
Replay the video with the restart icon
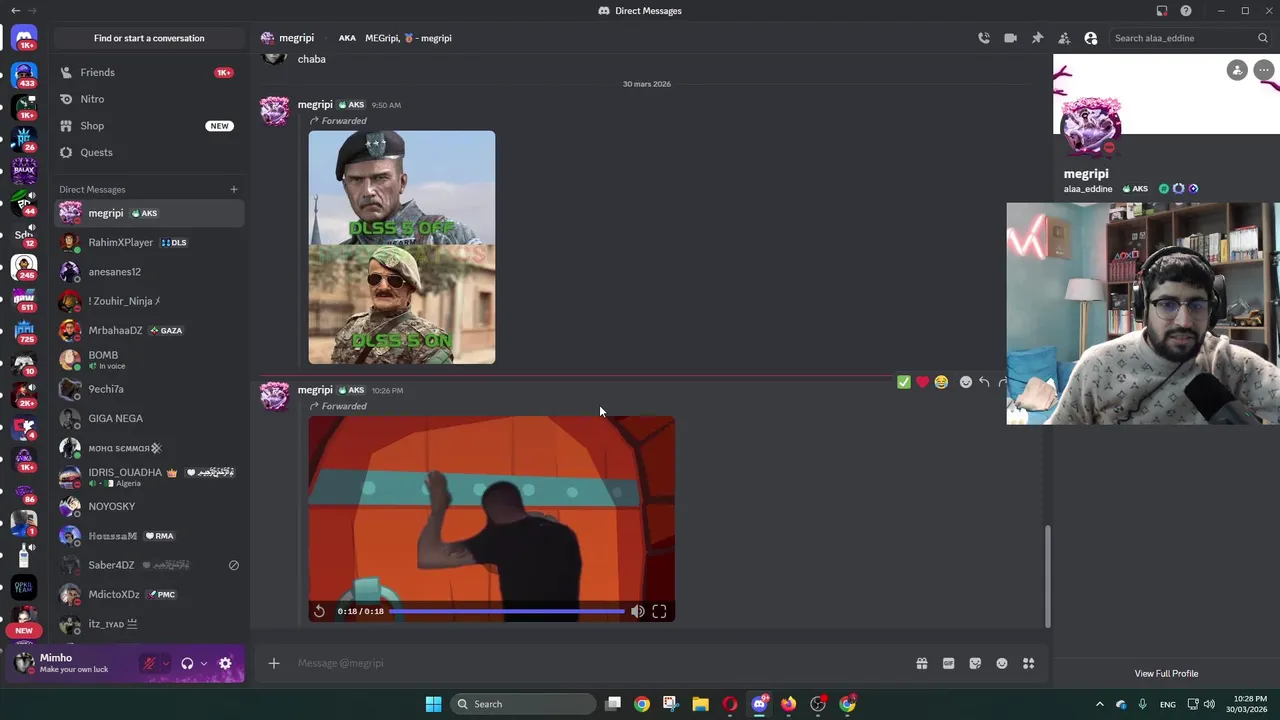pos(319,611)
